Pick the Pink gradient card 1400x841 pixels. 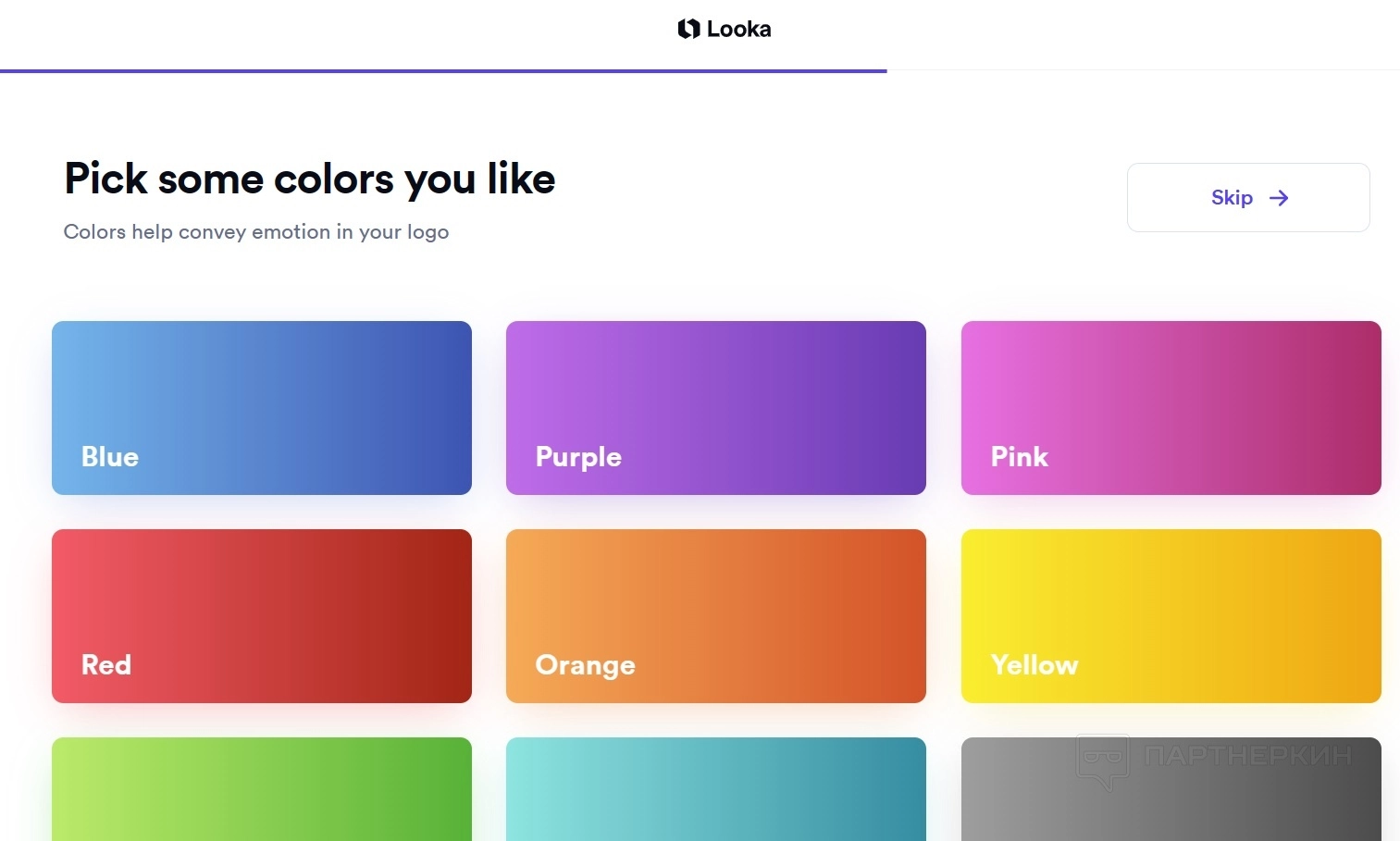click(x=1171, y=407)
